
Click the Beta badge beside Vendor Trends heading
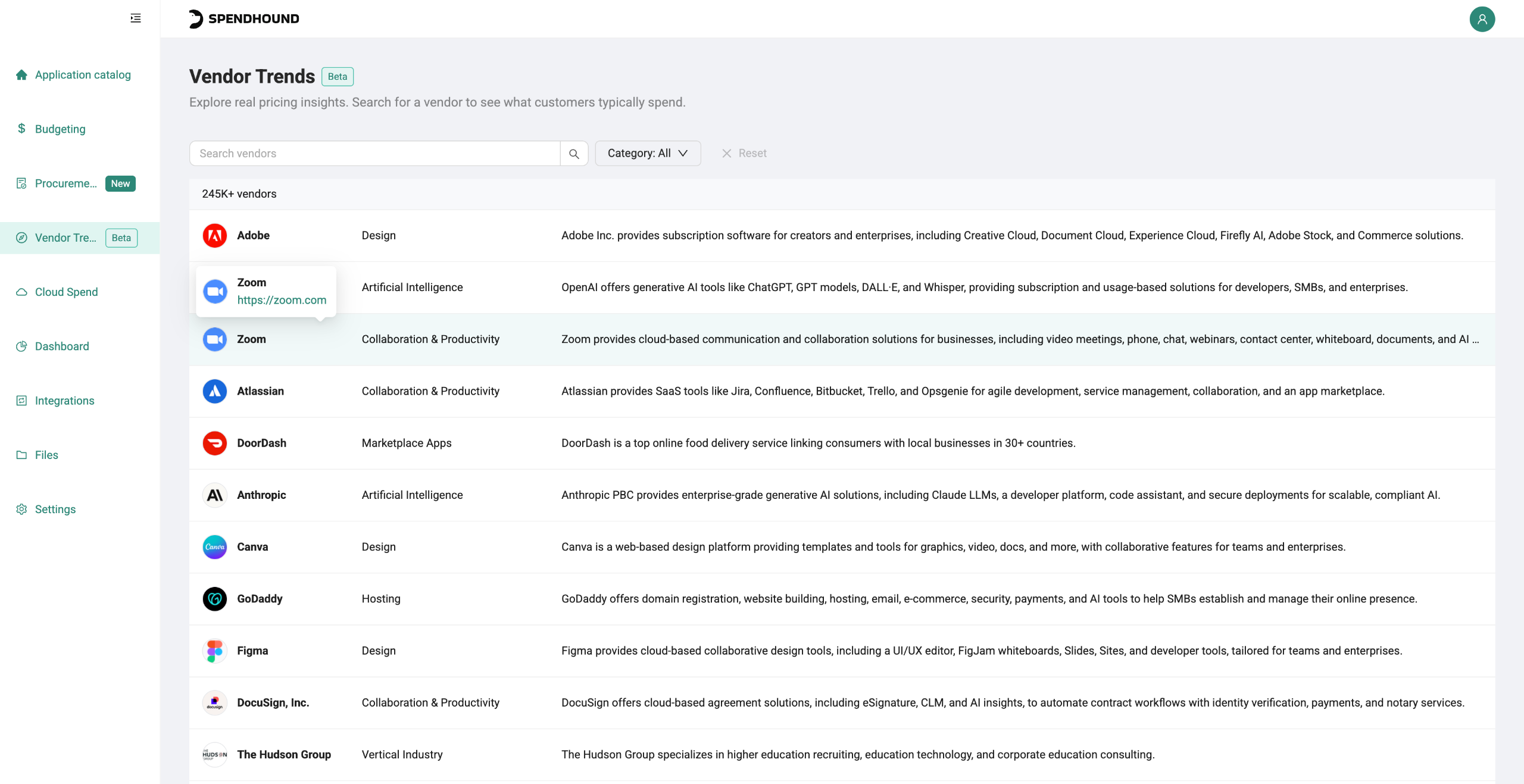pyautogui.click(x=338, y=77)
